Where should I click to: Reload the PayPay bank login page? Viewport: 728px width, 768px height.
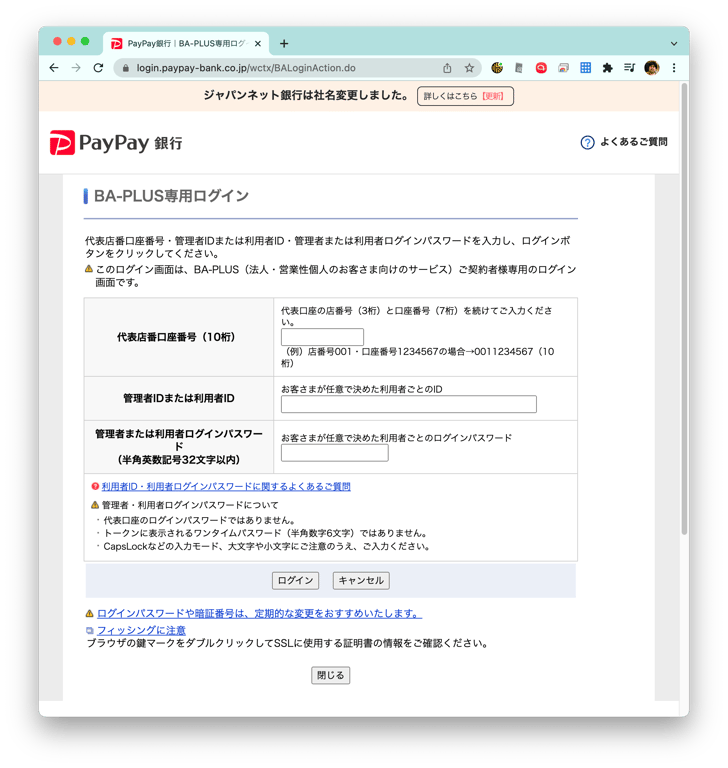coord(98,68)
